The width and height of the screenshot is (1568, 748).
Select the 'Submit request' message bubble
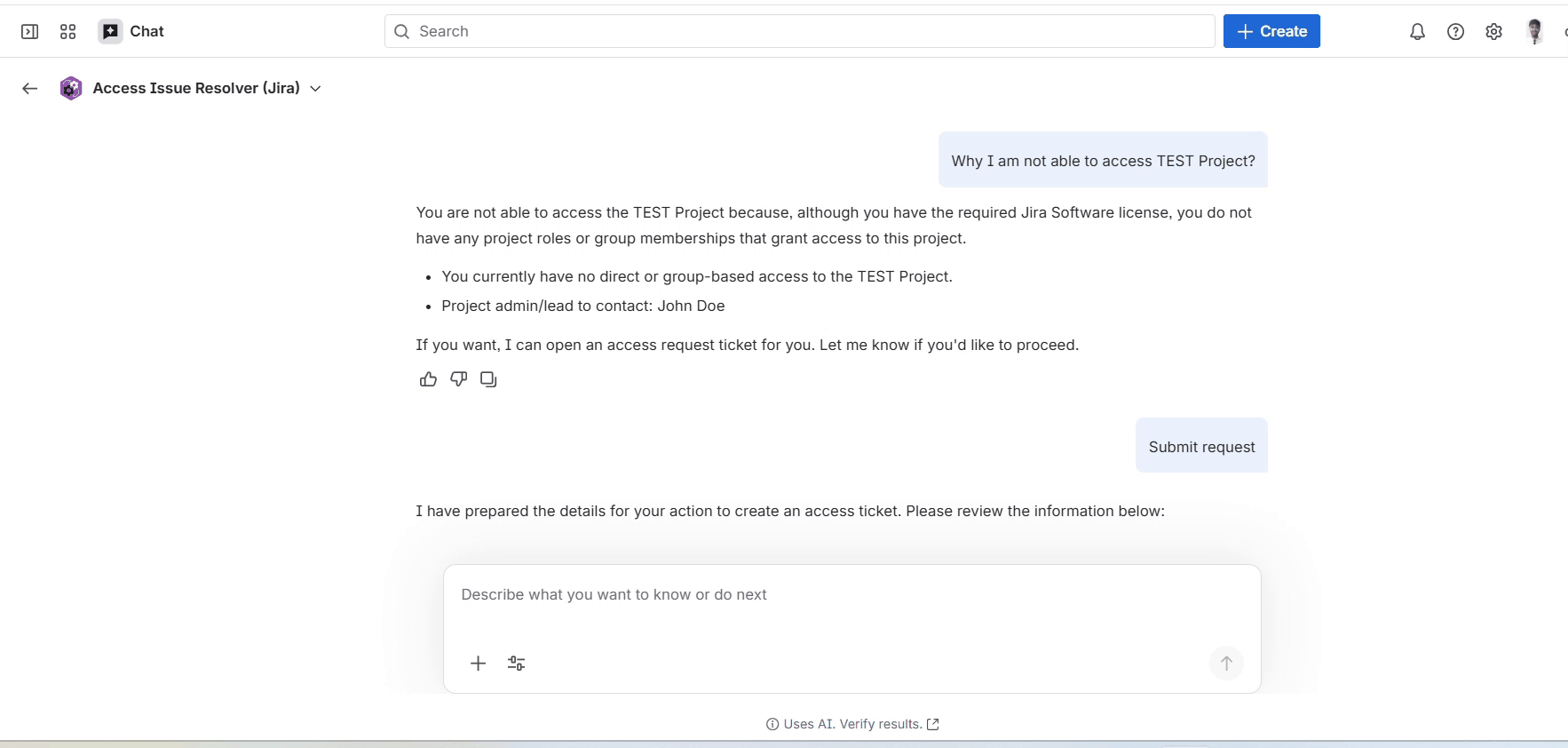pyautogui.click(x=1201, y=447)
